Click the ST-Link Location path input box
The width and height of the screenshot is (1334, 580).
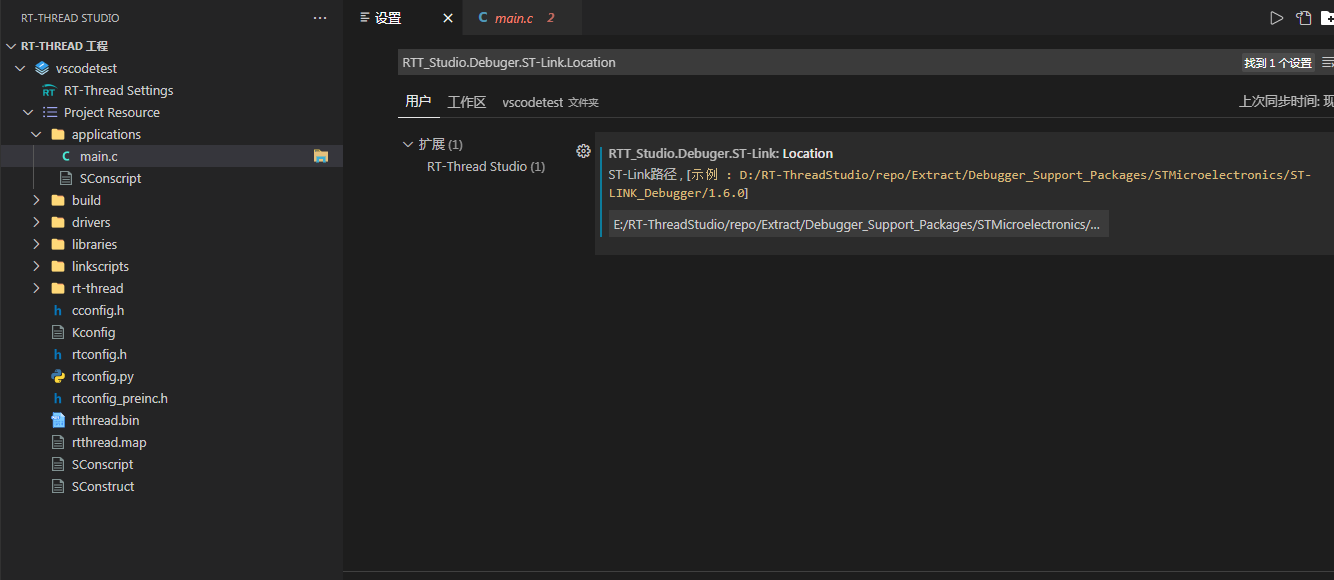point(857,223)
